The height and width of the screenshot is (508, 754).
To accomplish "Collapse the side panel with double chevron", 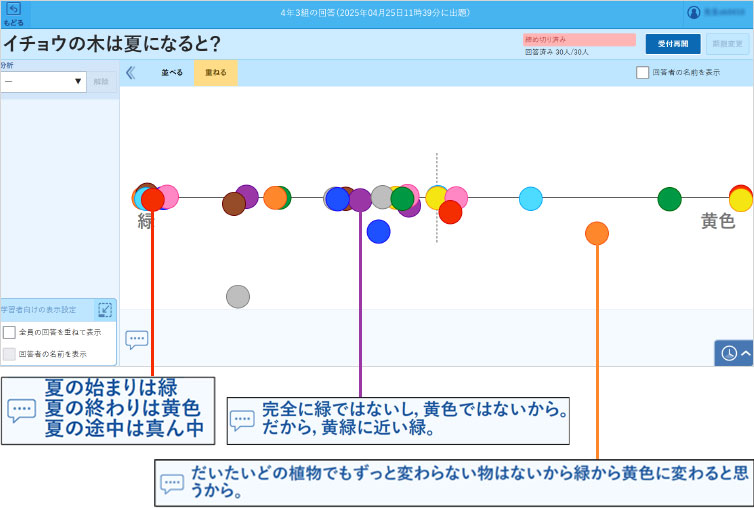I will tap(130, 72).
